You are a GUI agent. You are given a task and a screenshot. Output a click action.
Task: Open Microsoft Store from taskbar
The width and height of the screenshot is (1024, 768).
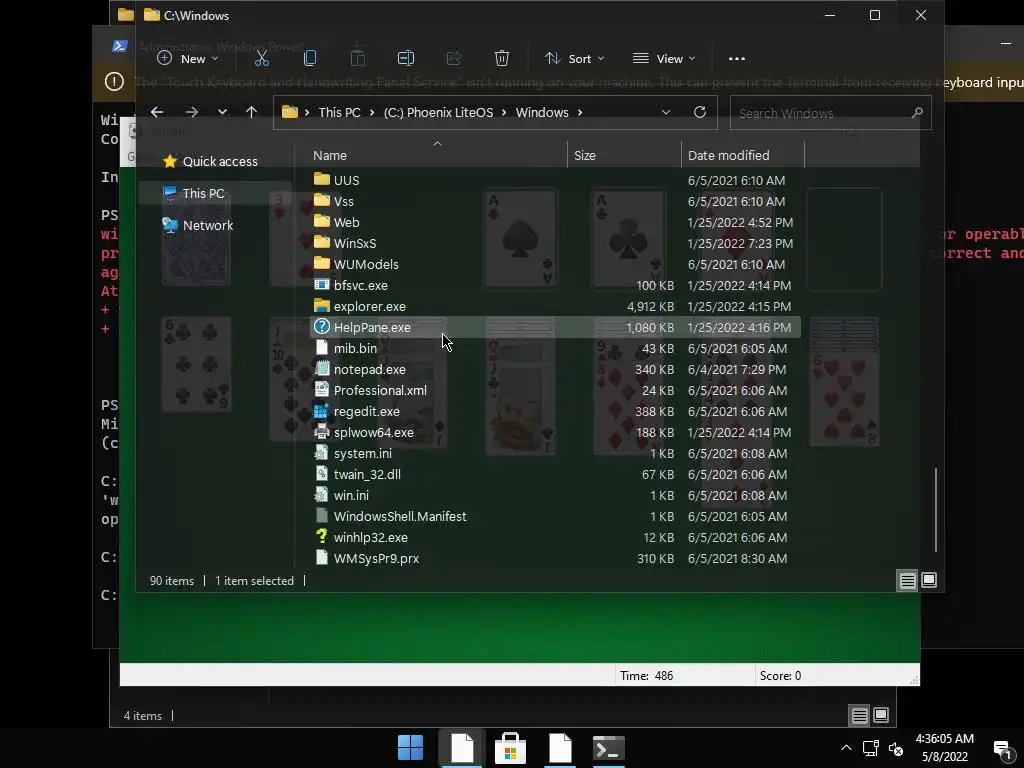click(510, 748)
